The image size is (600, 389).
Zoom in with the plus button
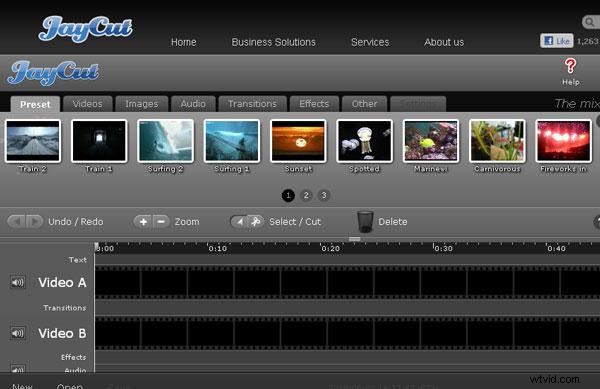143,221
